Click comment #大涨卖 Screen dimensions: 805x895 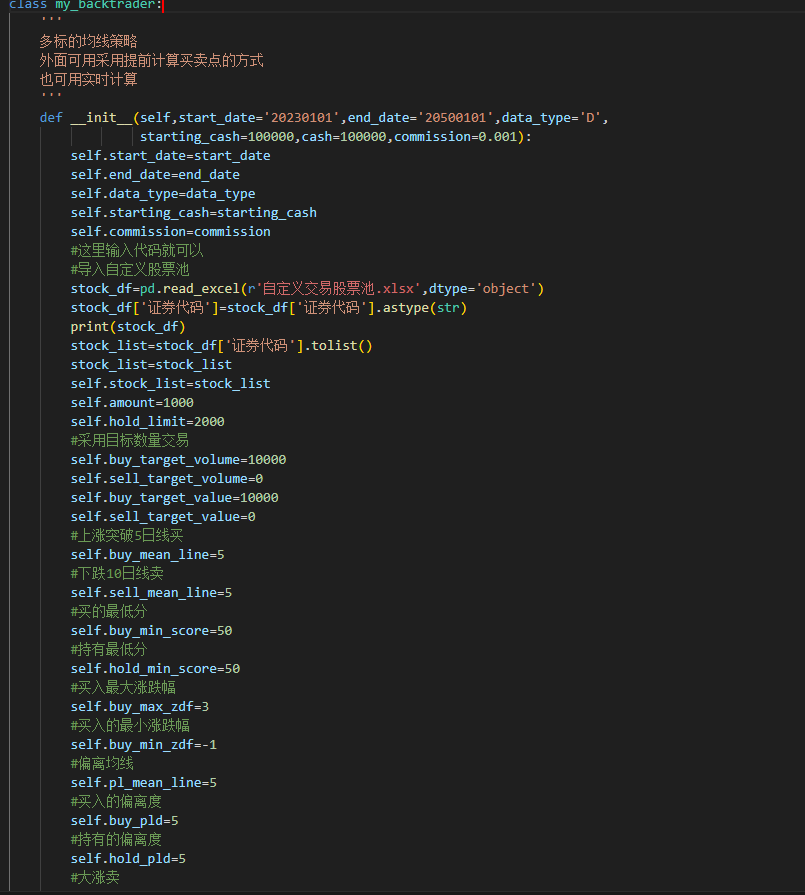(95, 877)
